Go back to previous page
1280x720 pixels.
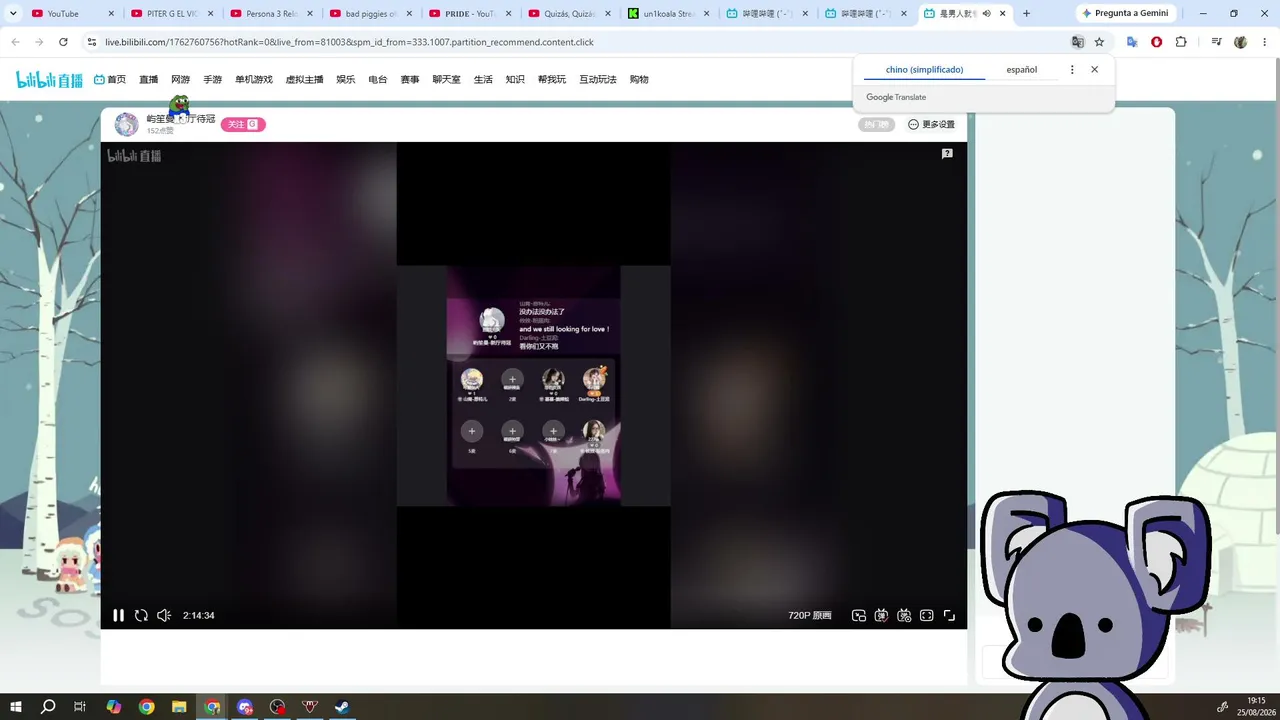(x=15, y=42)
